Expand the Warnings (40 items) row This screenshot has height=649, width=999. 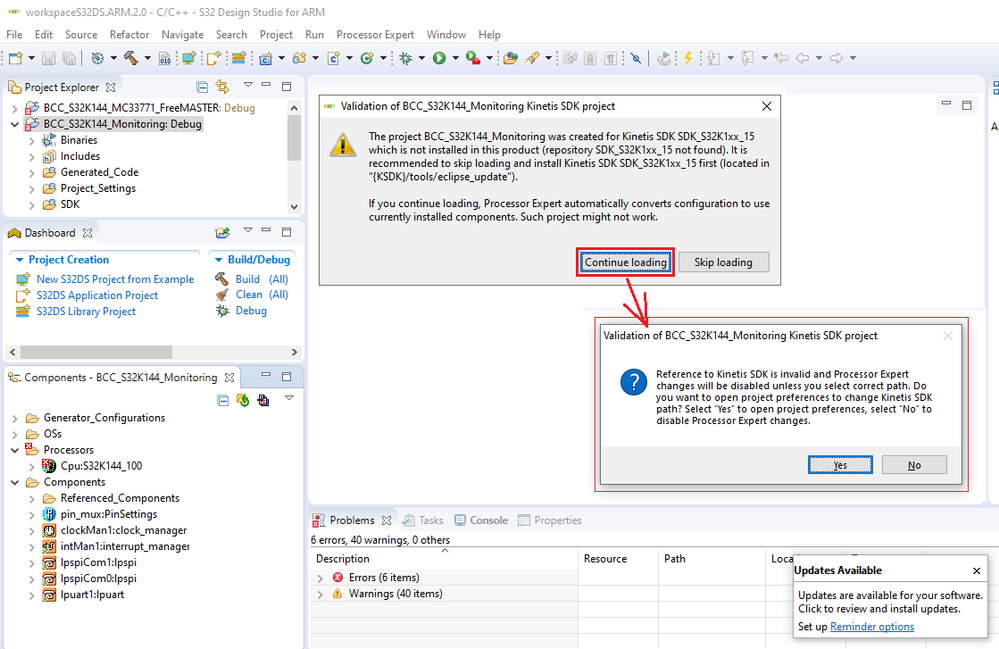[x=320, y=594]
